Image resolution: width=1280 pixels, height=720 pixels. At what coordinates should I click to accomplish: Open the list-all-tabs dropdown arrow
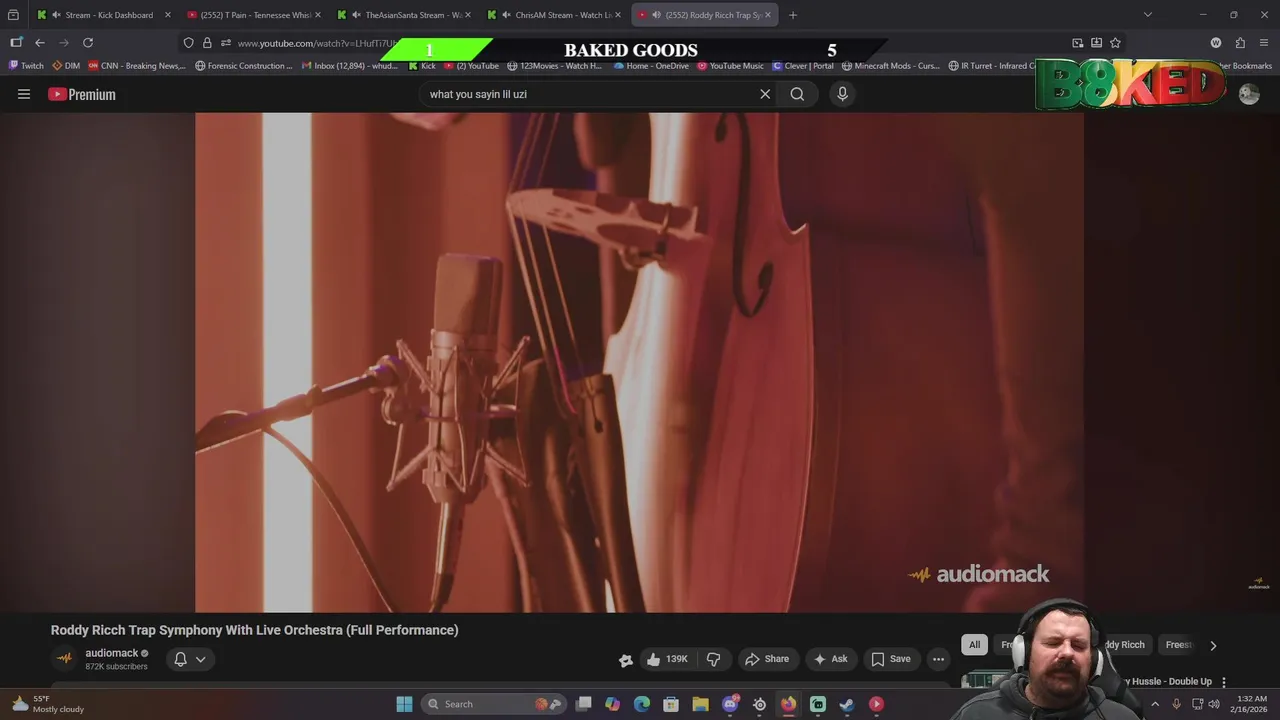point(1147,15)
